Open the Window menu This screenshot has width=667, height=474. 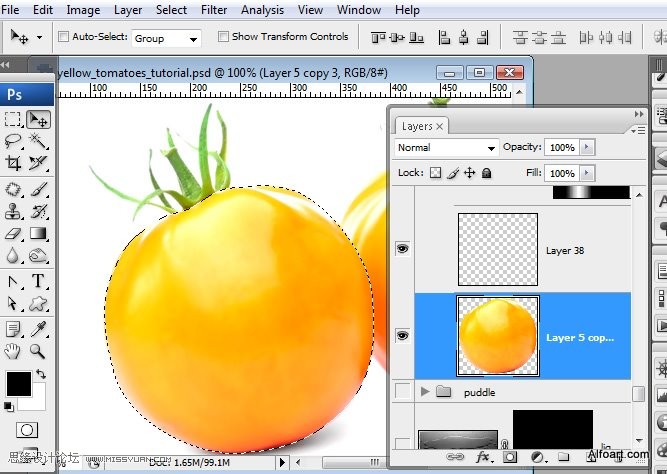(359, 10)
